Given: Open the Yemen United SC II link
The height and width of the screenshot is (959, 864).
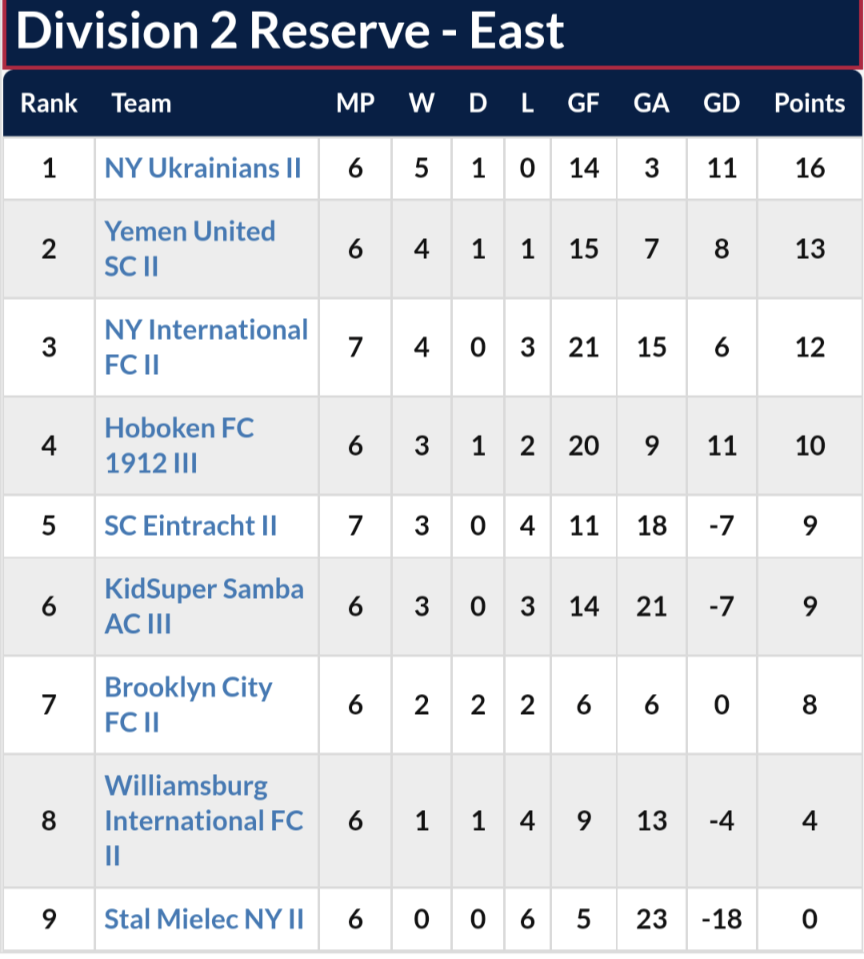Looking at the screenshot, I should tap(190, 249).
